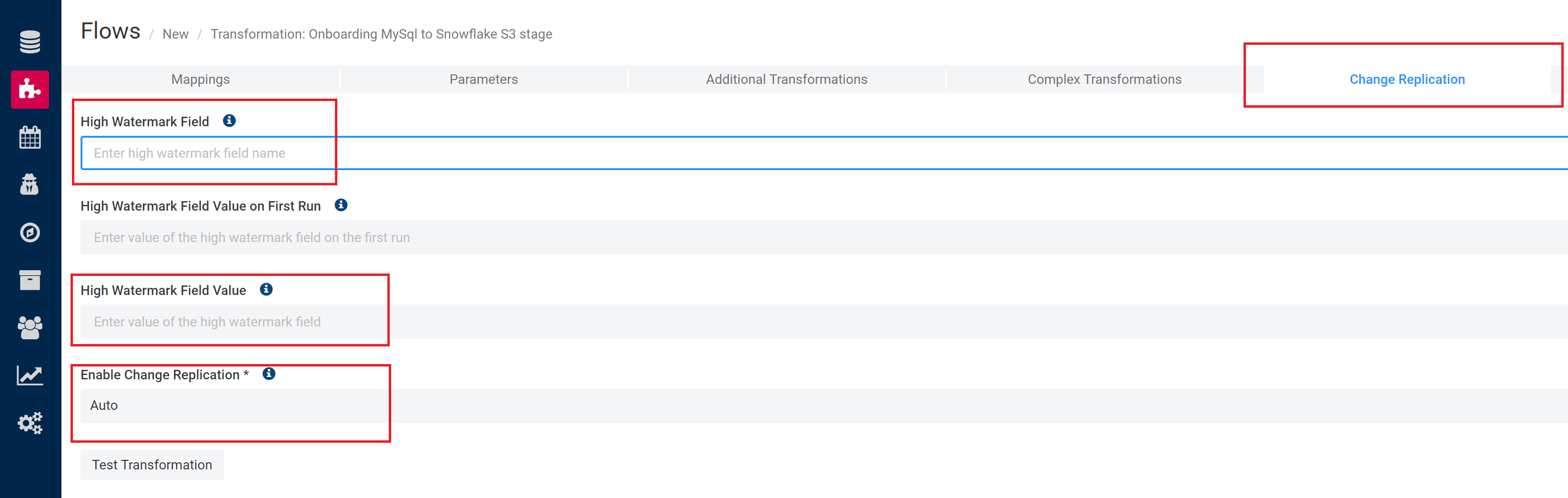
Task: Open the settings gears sidebar icon
Action: [x=30, y=423]
